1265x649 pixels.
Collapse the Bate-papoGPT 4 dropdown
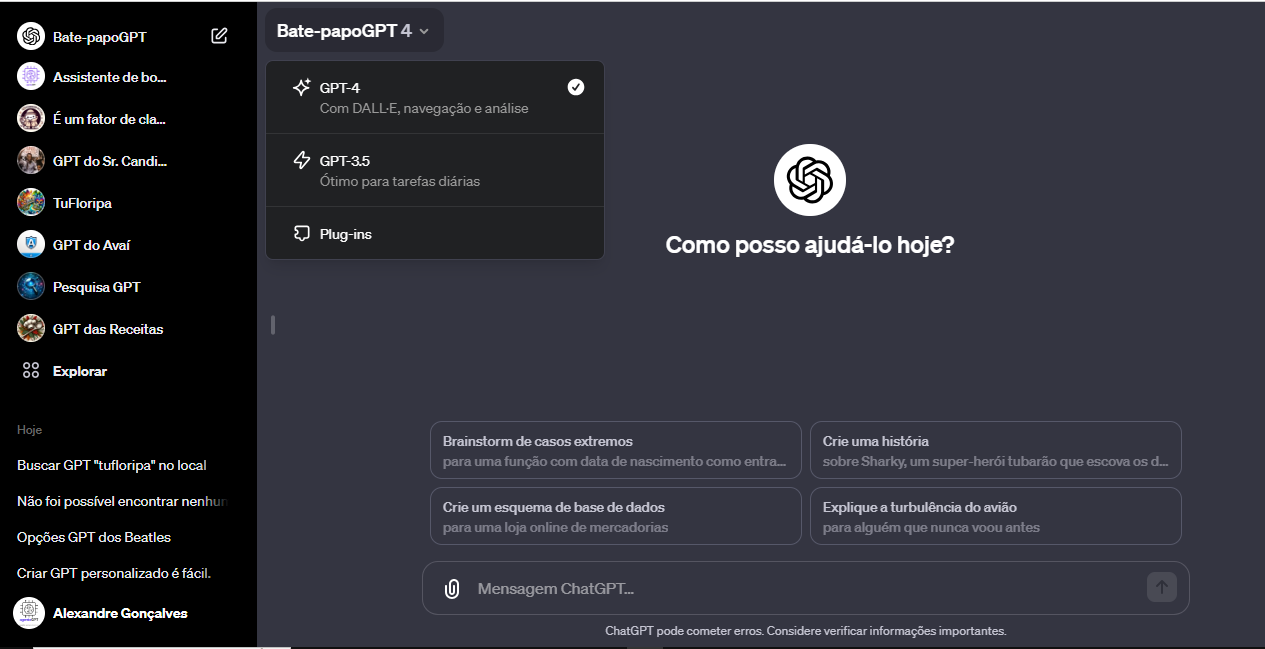pyautogui.click(x=354, y=30)
